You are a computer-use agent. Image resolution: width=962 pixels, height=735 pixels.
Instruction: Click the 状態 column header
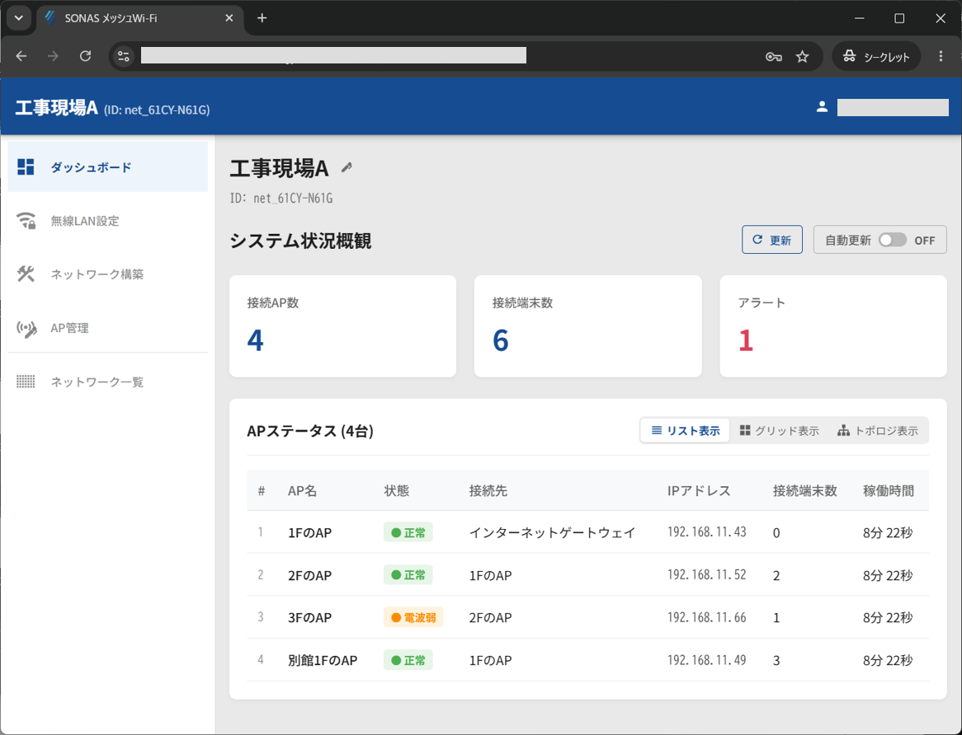396,491
